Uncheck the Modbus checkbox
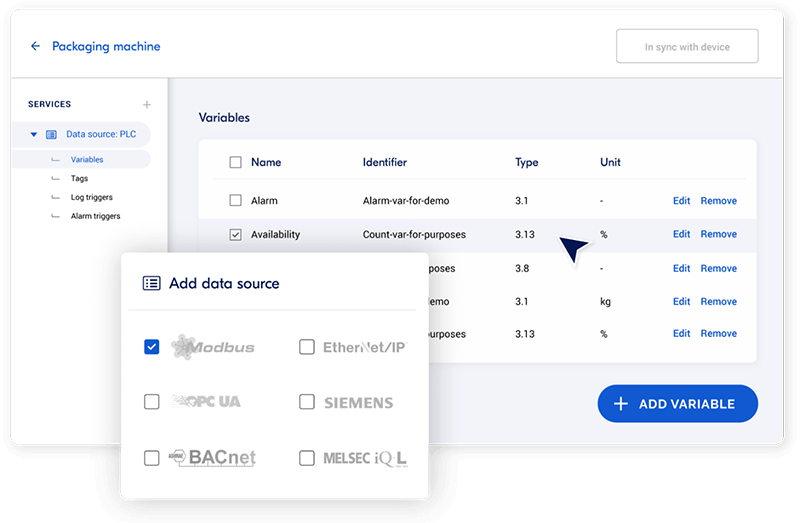Image resolution: width=800 pixels, height=523 pixels. tap(151, 347)
